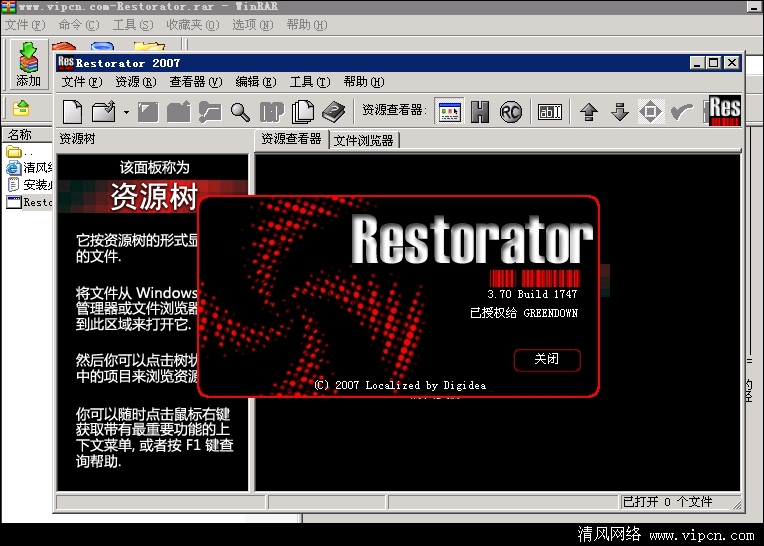764x546 pixels.
Task: Click the ab| edit mode icon
Action: tap(550, 111)
